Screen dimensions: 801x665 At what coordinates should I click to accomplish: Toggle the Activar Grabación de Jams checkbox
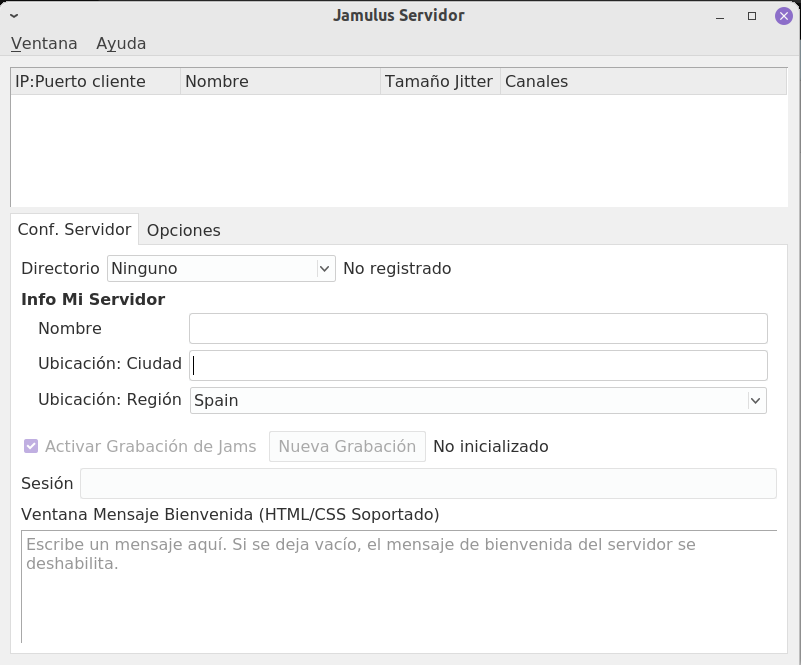(x=29, y=446)
